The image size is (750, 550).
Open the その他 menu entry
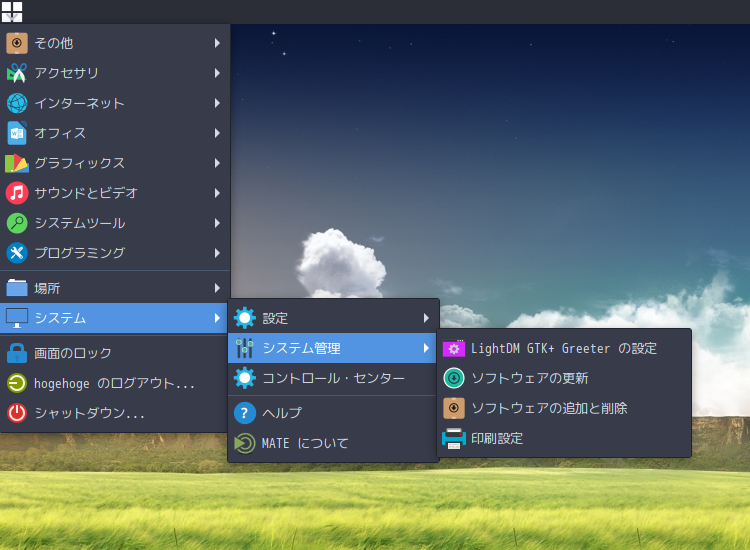click(115, 43)
